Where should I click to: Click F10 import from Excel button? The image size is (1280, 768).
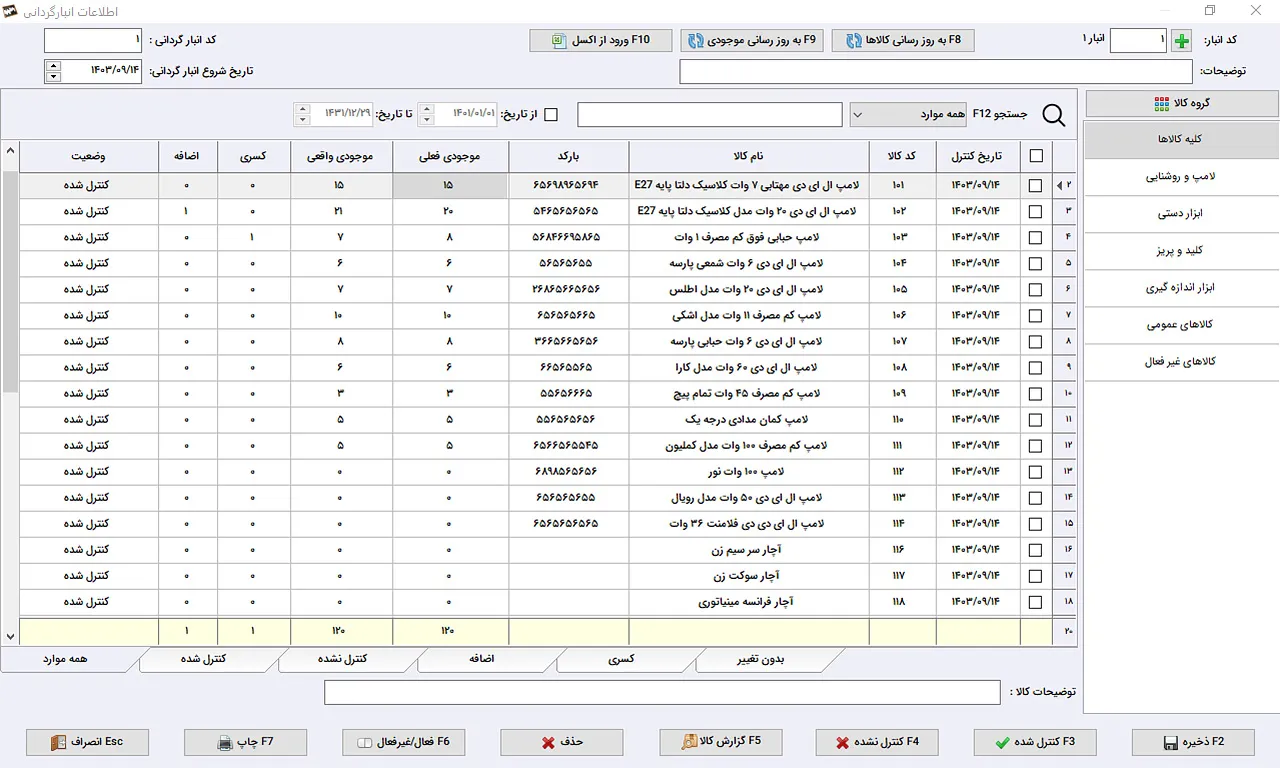point(601,40)
